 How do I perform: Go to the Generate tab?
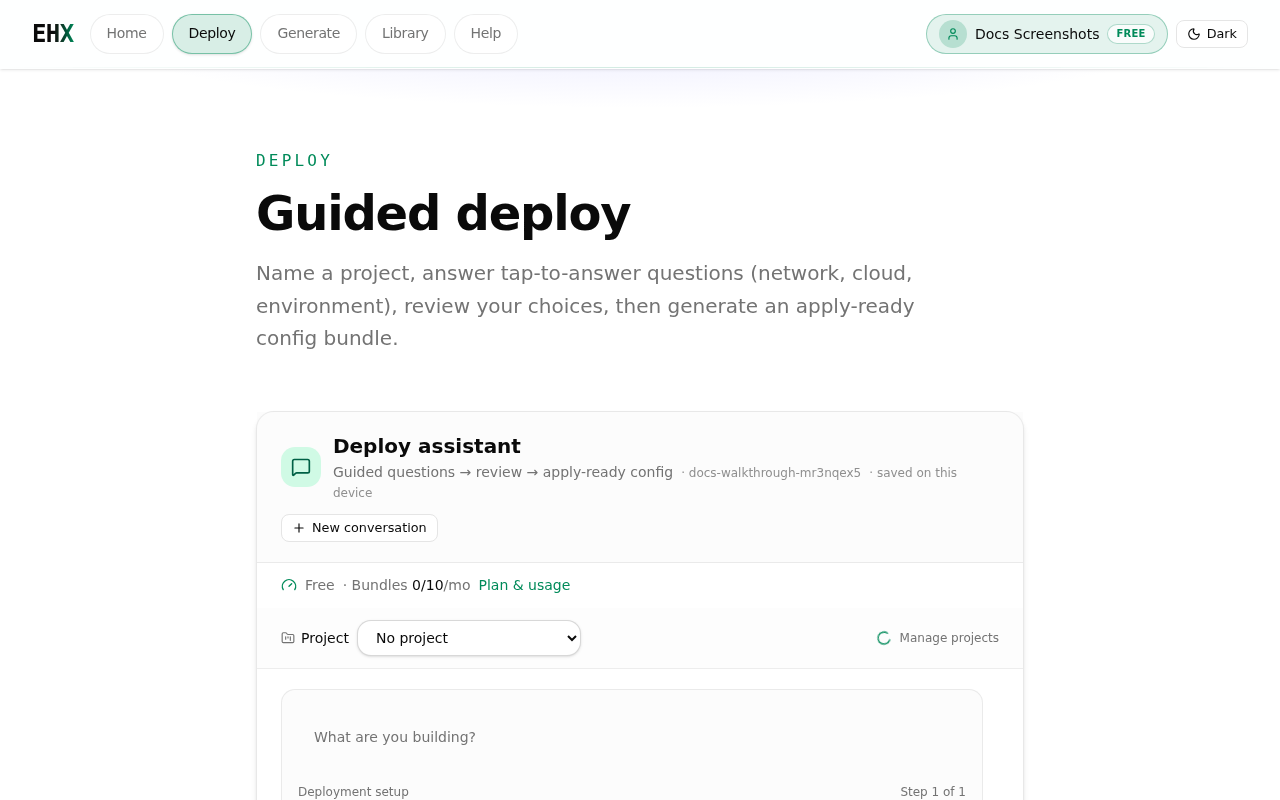click(x=309, y=34)
